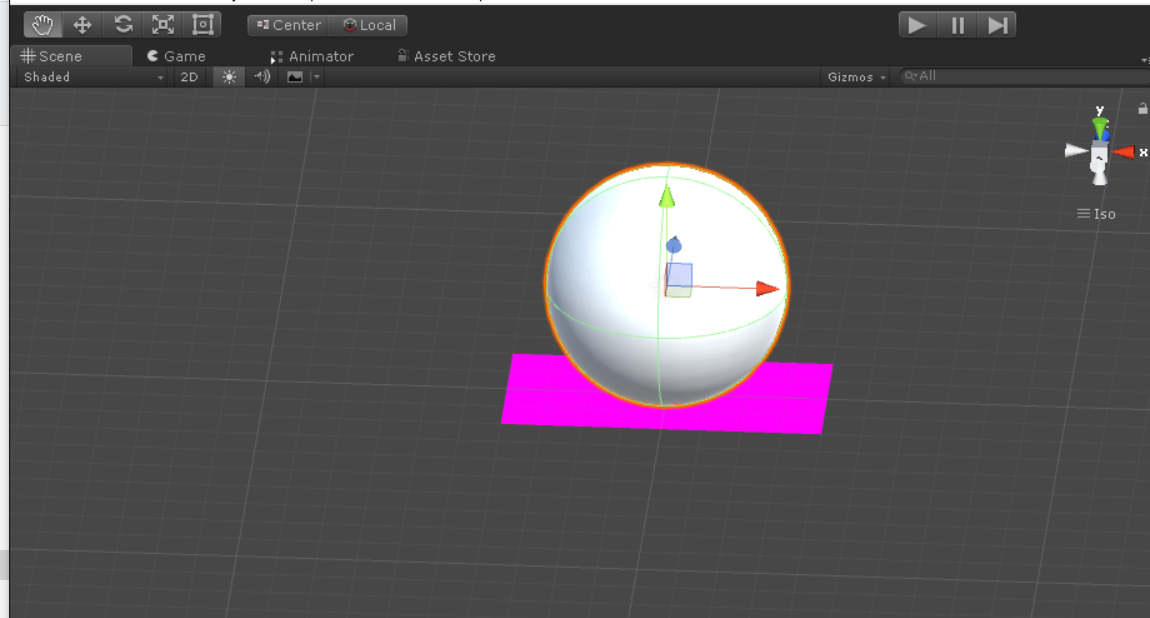Toggle 2D scene view mode
The height and width of the screenshot is (618, 1150).
tap(189, 76)
